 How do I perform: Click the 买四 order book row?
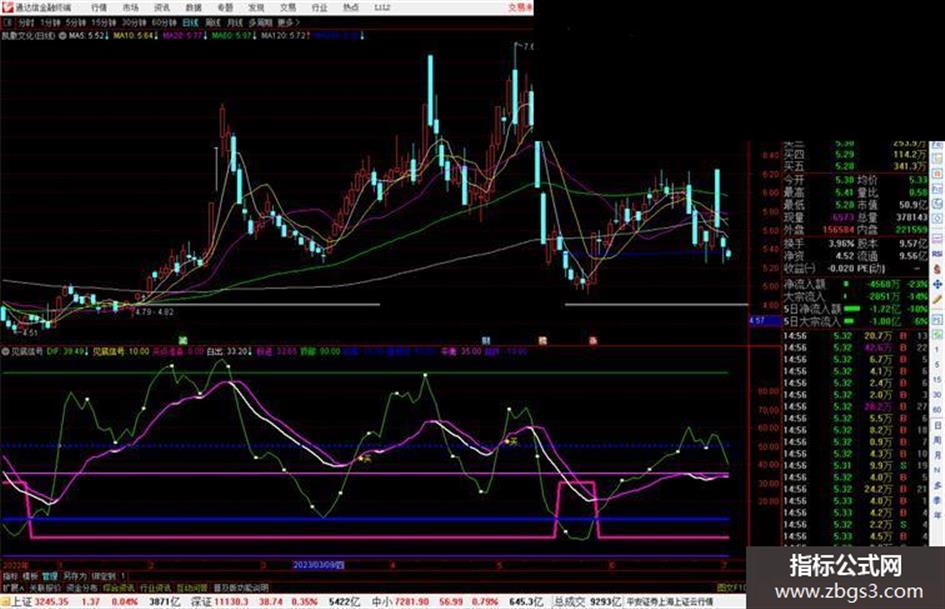[x=855, y=155]
